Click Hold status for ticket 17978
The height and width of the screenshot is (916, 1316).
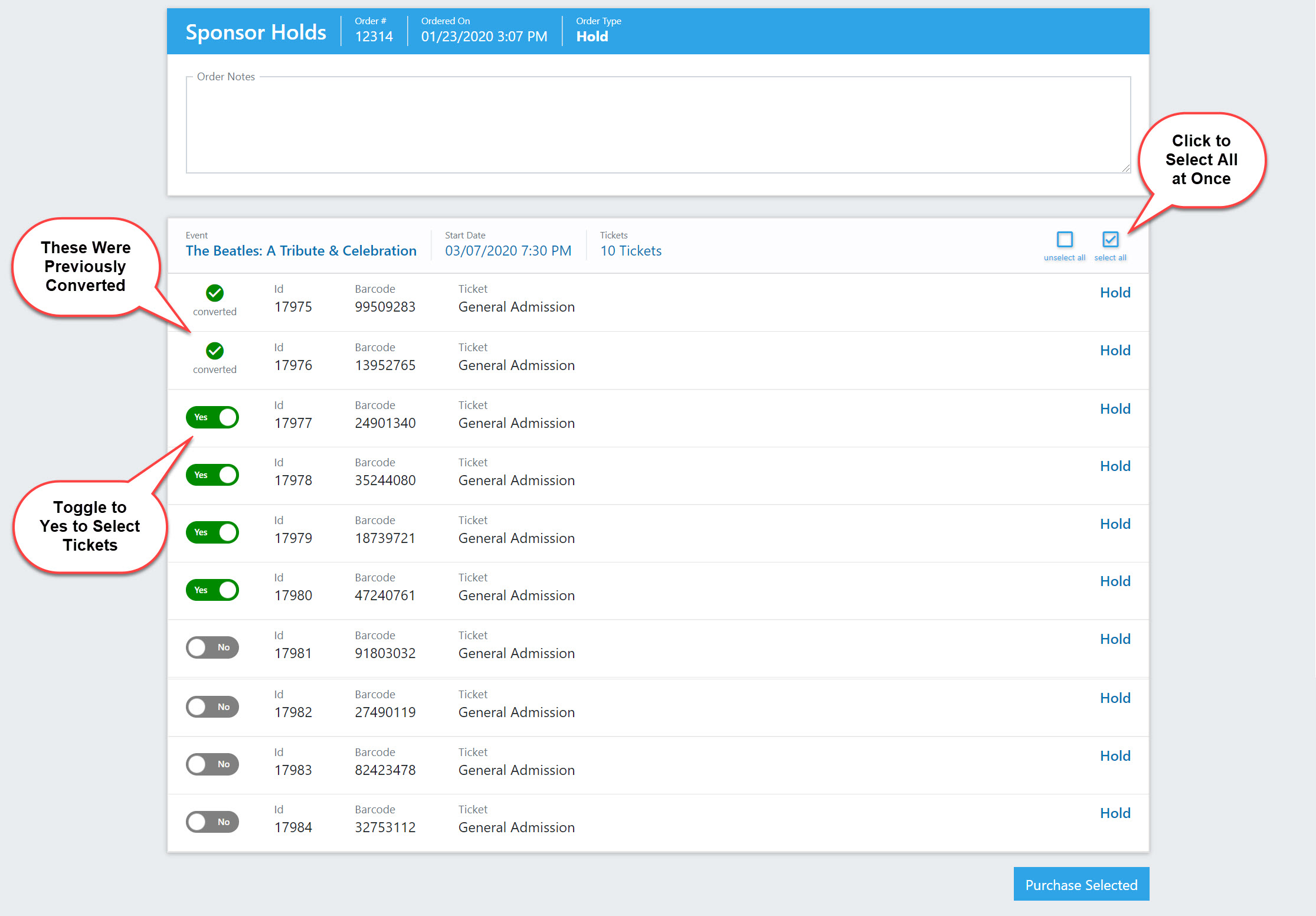click(x=1115, y=466)
